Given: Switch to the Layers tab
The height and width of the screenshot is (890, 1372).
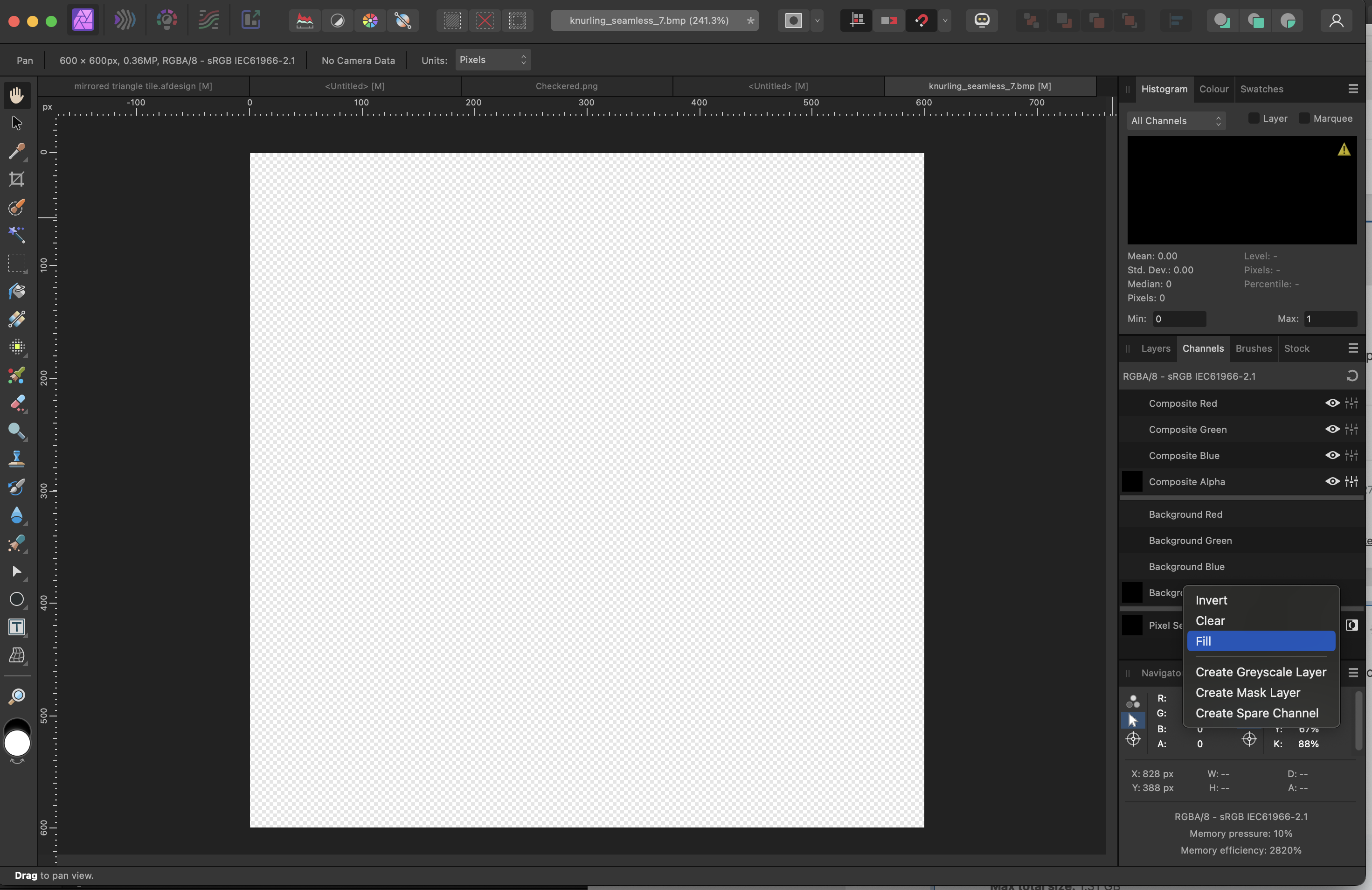Looking at the screenshot, I should pos(1155,348).
